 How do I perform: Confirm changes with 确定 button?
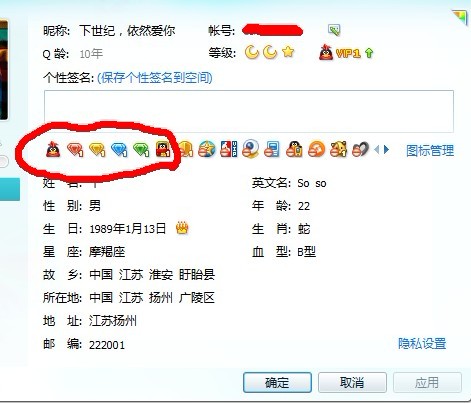[277, 382]
